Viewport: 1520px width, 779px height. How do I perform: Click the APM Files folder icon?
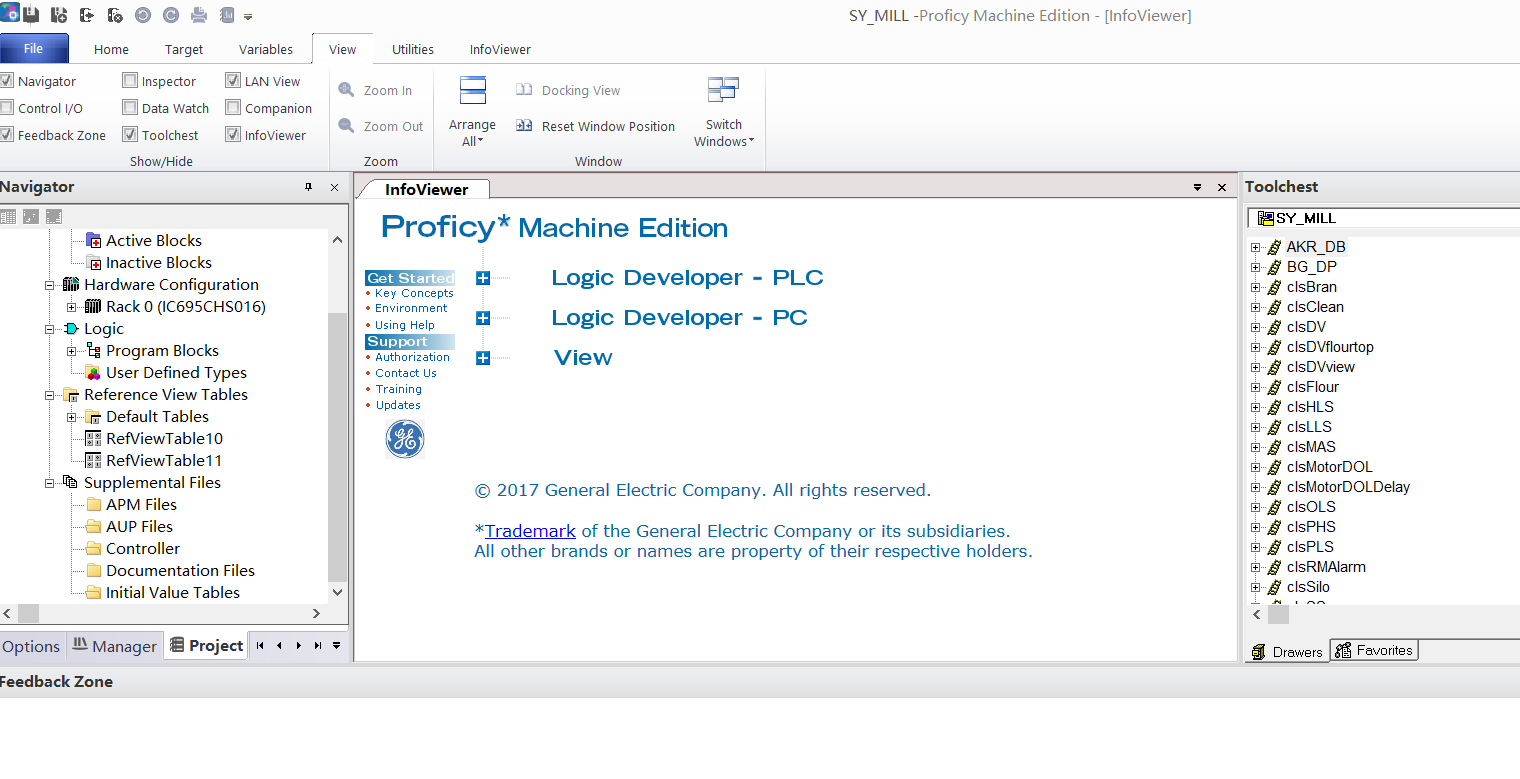pyautogui.click(x=94, y=504)
